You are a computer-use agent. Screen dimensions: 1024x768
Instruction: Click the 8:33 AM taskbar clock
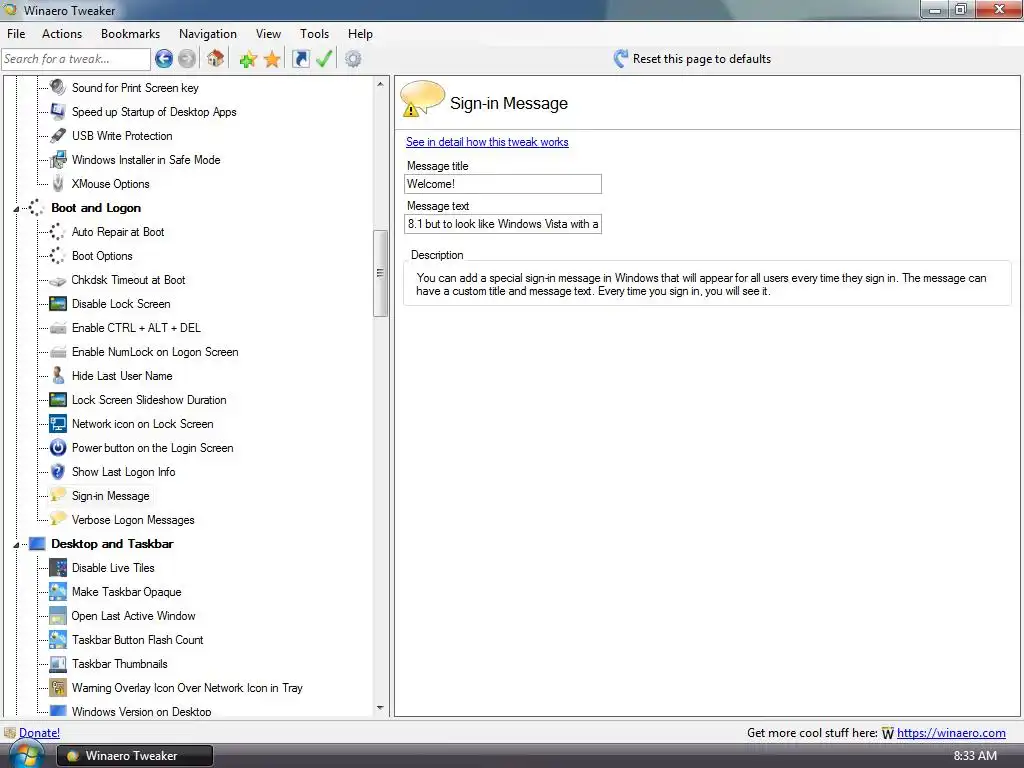pos(975,756)
